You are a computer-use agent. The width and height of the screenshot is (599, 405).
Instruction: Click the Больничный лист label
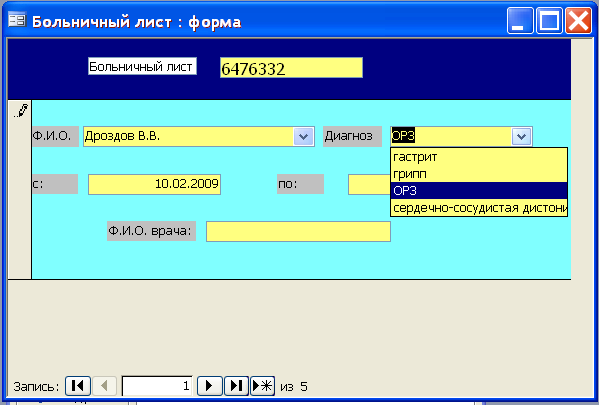pyautogui.click(x=142, y=66)
